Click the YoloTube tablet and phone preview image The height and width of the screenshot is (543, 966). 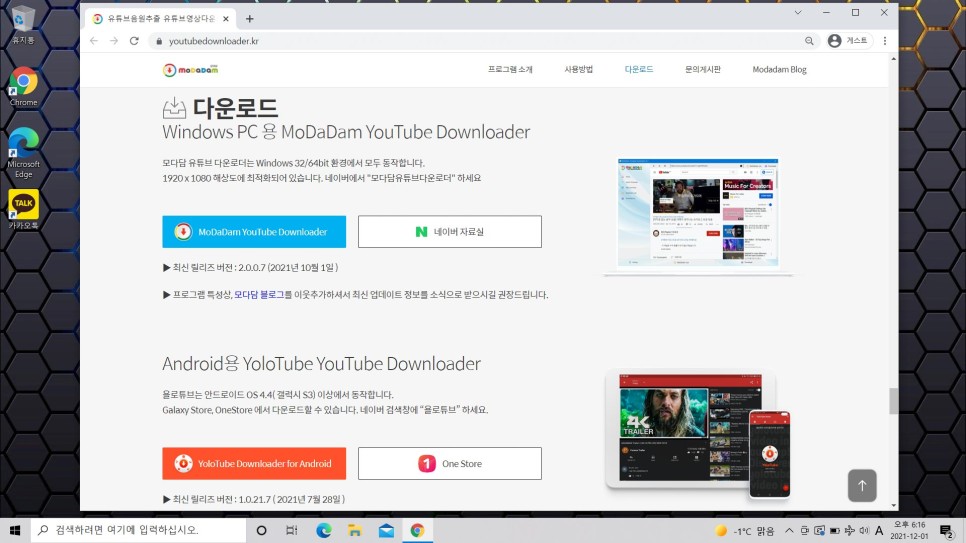(698, 434)
